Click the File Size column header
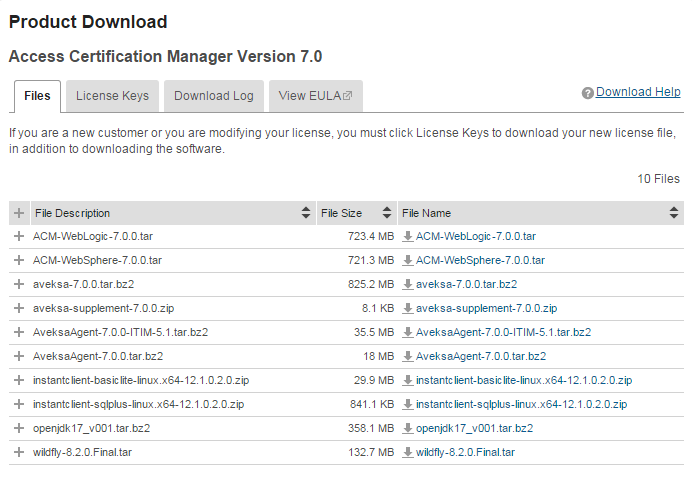 tap(357, 213)
